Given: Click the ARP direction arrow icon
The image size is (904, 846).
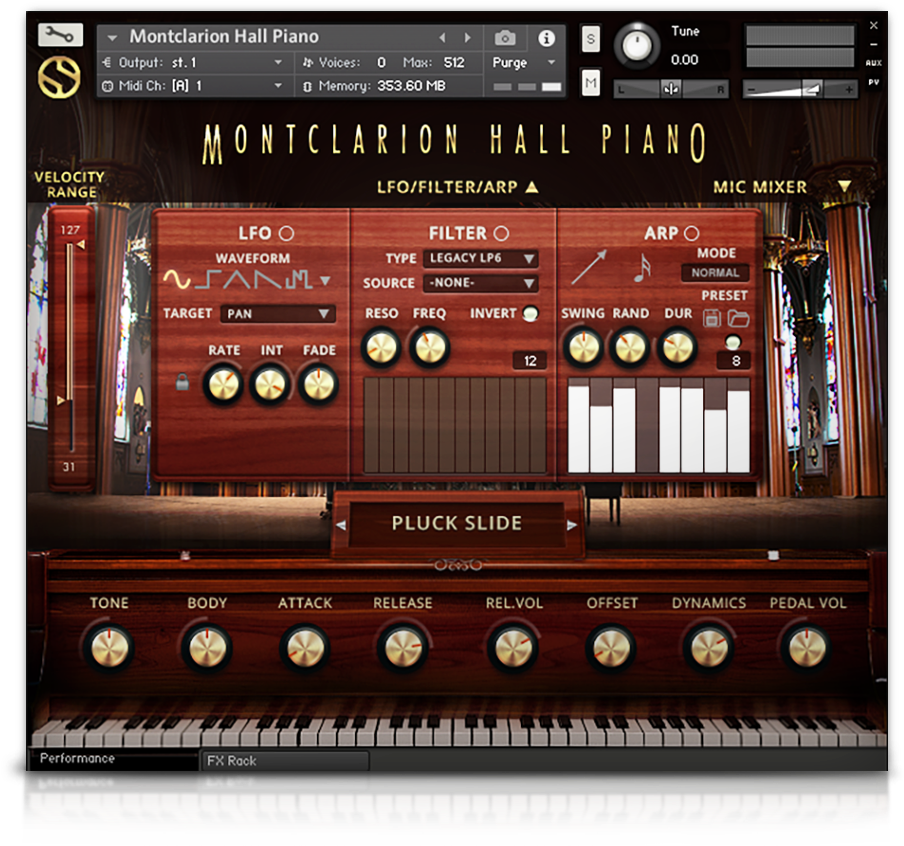Looking at the screenshot, I should coord(589,267).
